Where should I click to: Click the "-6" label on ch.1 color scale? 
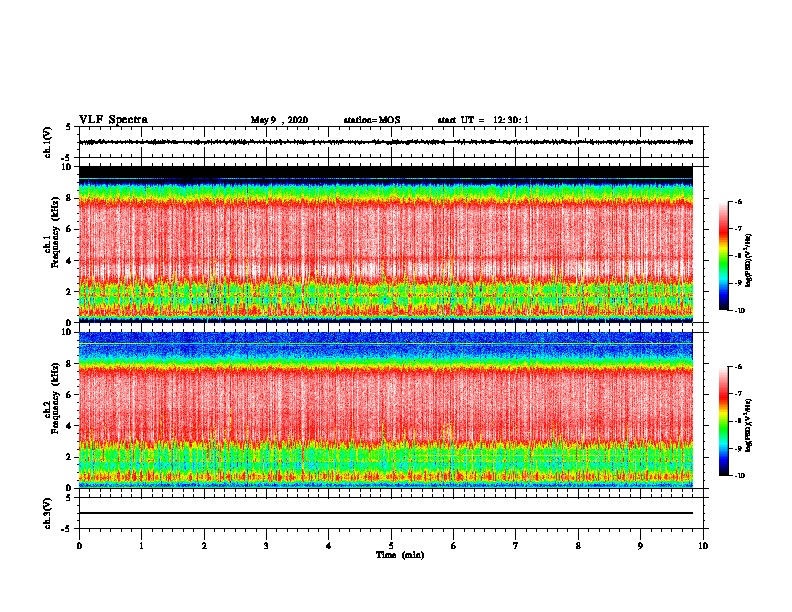pos(739,202)
